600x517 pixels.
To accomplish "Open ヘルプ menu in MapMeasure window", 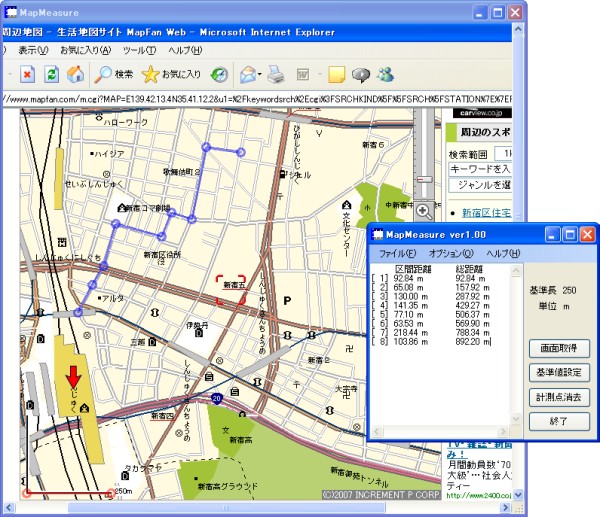I will point(502,254).
